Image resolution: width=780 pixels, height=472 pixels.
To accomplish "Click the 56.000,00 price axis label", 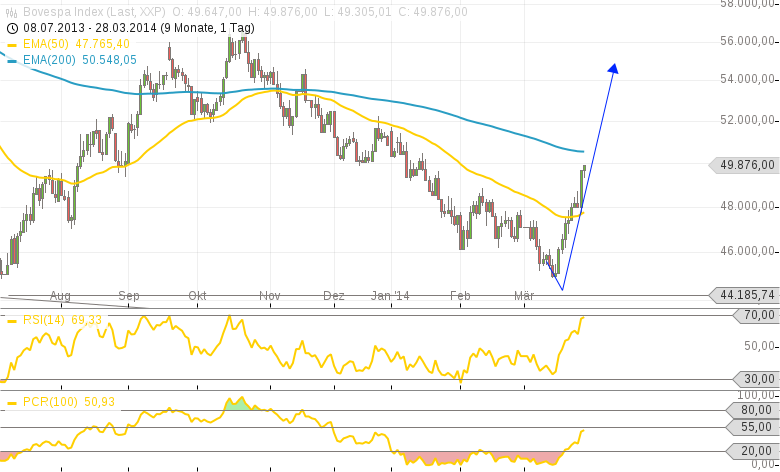I will point(748,41).
